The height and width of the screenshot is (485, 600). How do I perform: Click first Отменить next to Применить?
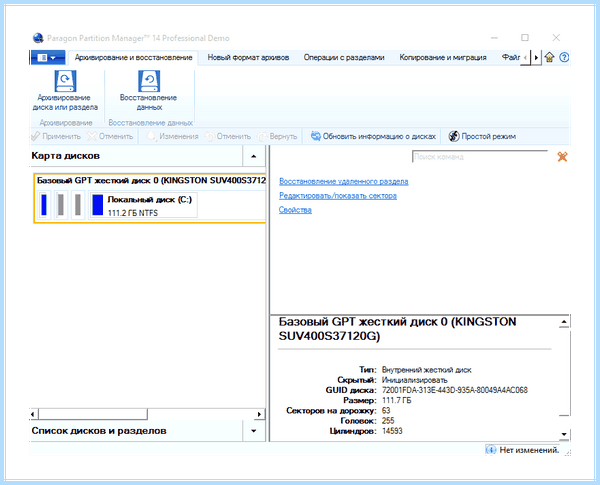click(110, 136)
